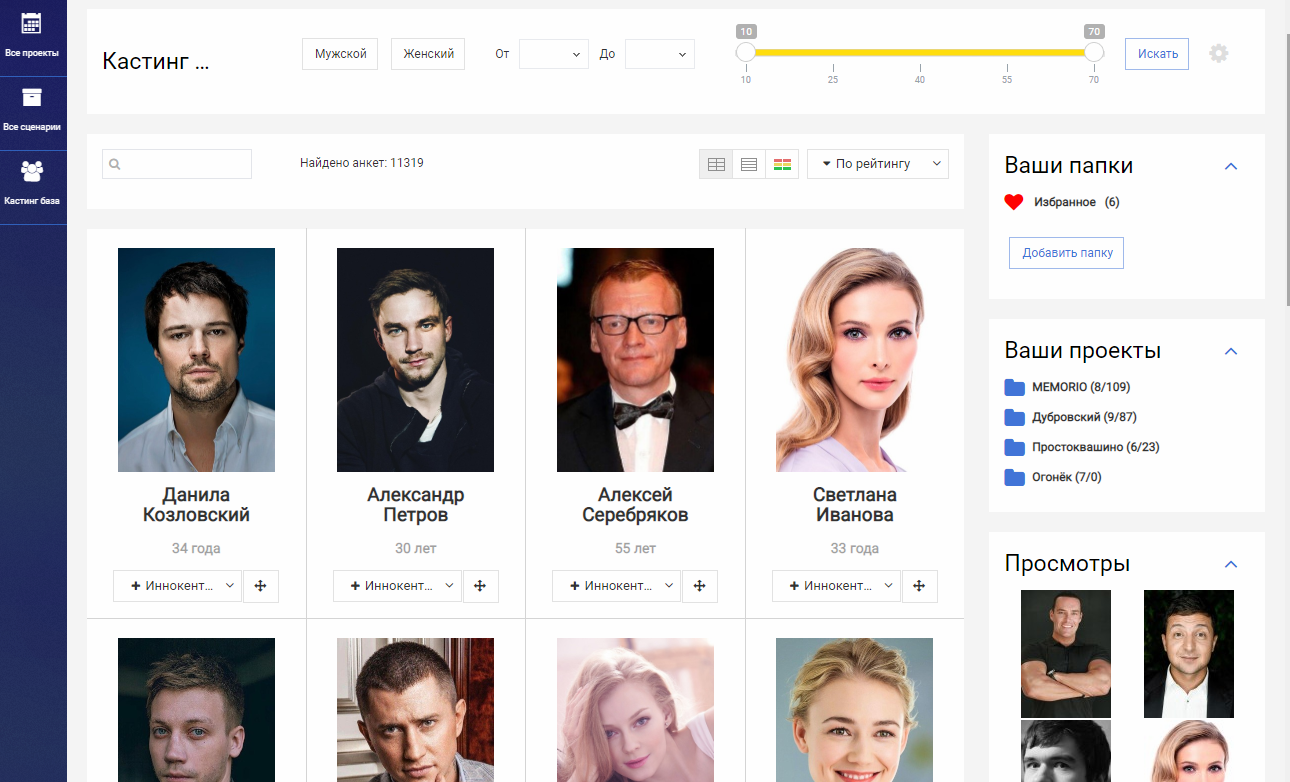The image size is (1290, 782).
Task: Collapse the 'Ваши проекты' panel
Action: click(1231, 351)
